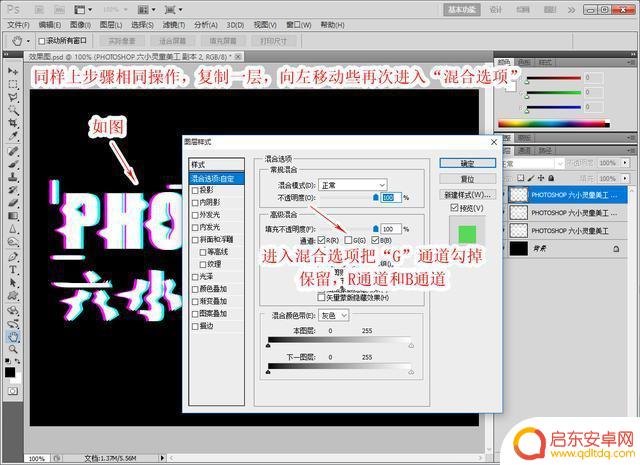Select the Quick Selection tool

pos(13,110)
